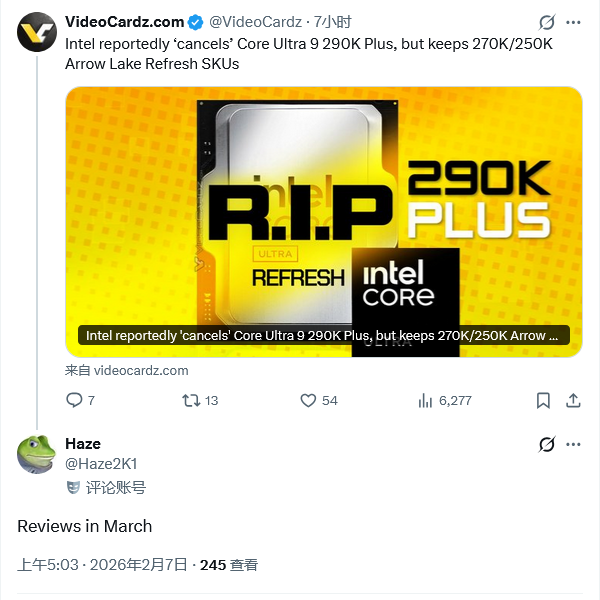The image size is (600, 600).
Task: Repost the VideoCardz tweet
Action: tap(189, 400)
